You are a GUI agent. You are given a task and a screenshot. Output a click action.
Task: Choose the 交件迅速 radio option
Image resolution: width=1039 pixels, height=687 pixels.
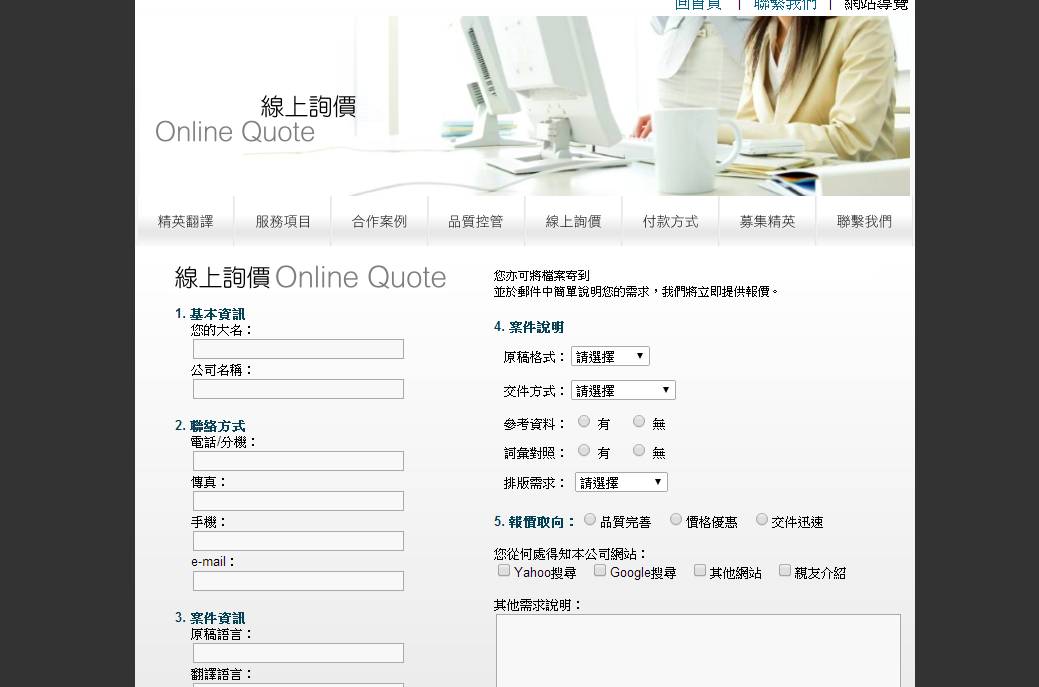pos(762,520)
